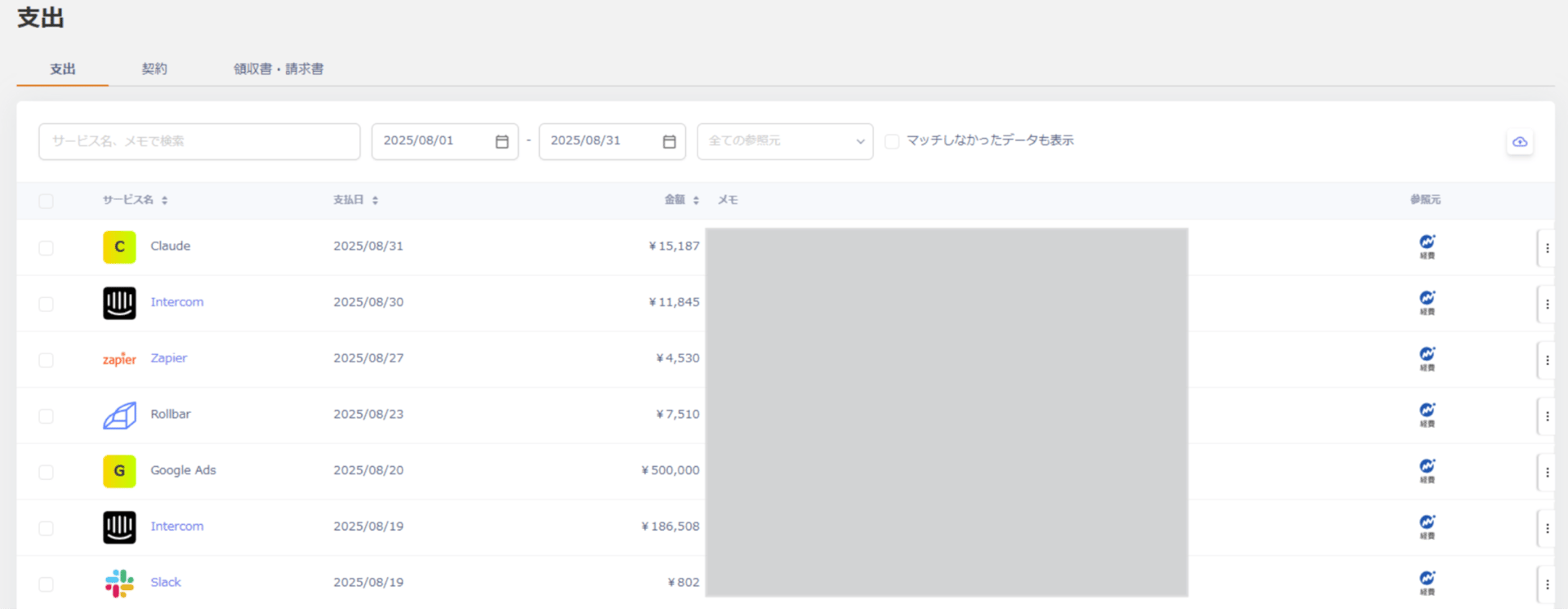Screen dimensions: 1568x609
Task: Switch to the 領収書・請求書 tab
Action: (x=278, y=69)
